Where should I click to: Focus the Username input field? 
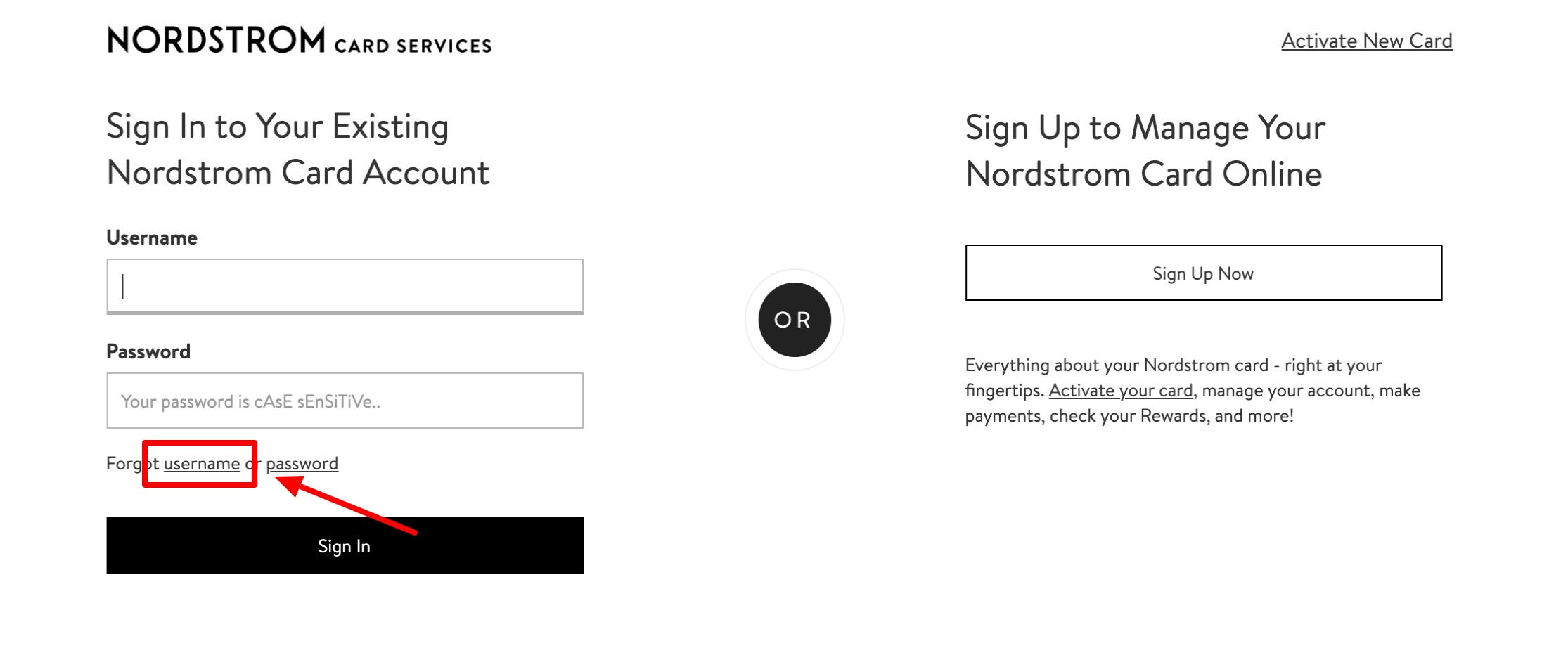[x=345, y=286]
